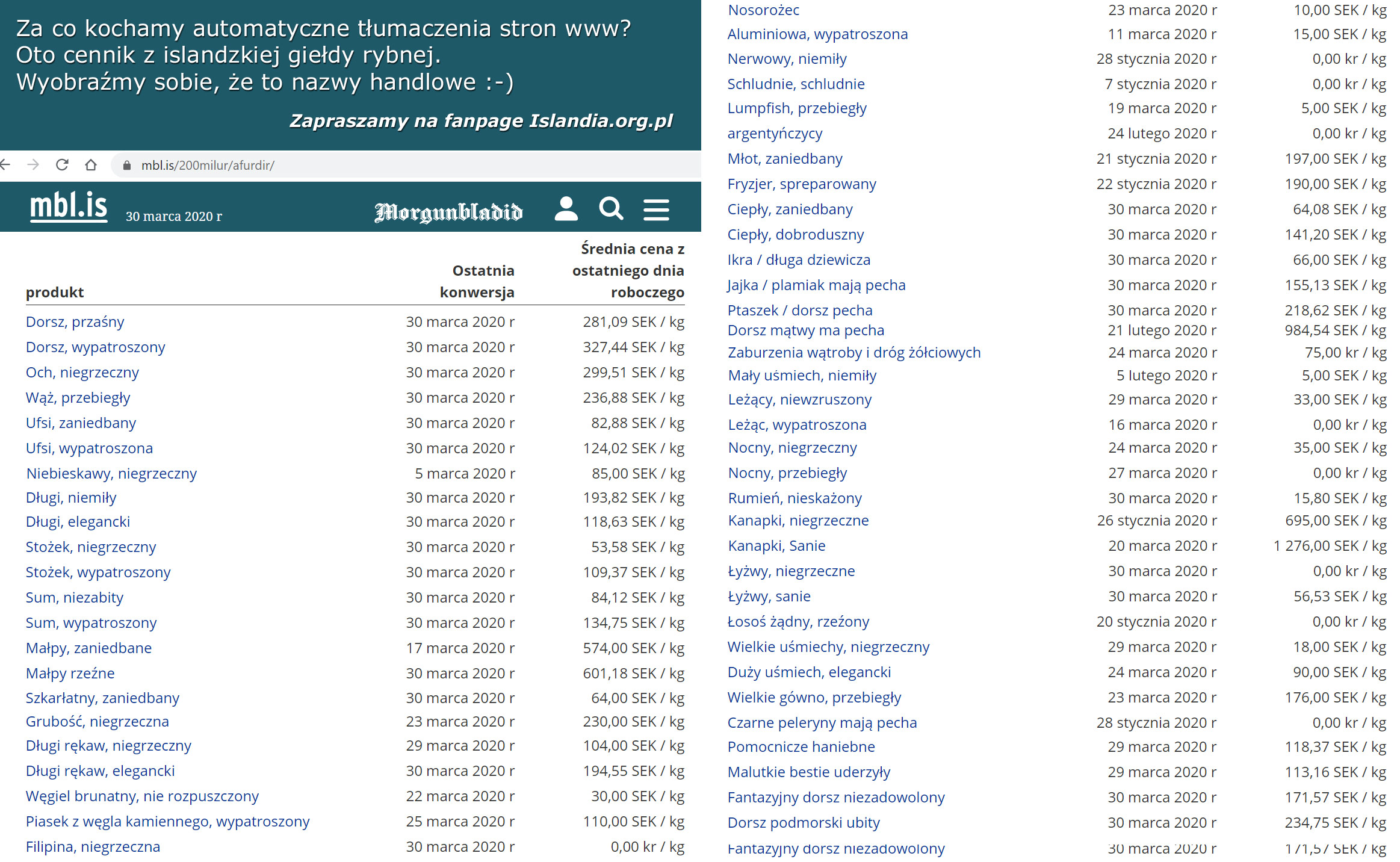Open the 'Ciepły, dobroduszny' link
This screenshot has width=1400, height=862.
click(x=796, y=235)
